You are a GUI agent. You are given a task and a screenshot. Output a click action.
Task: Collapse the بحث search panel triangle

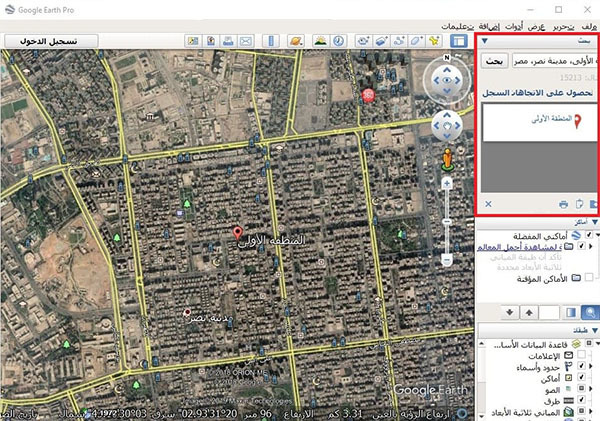coord(485,41)
